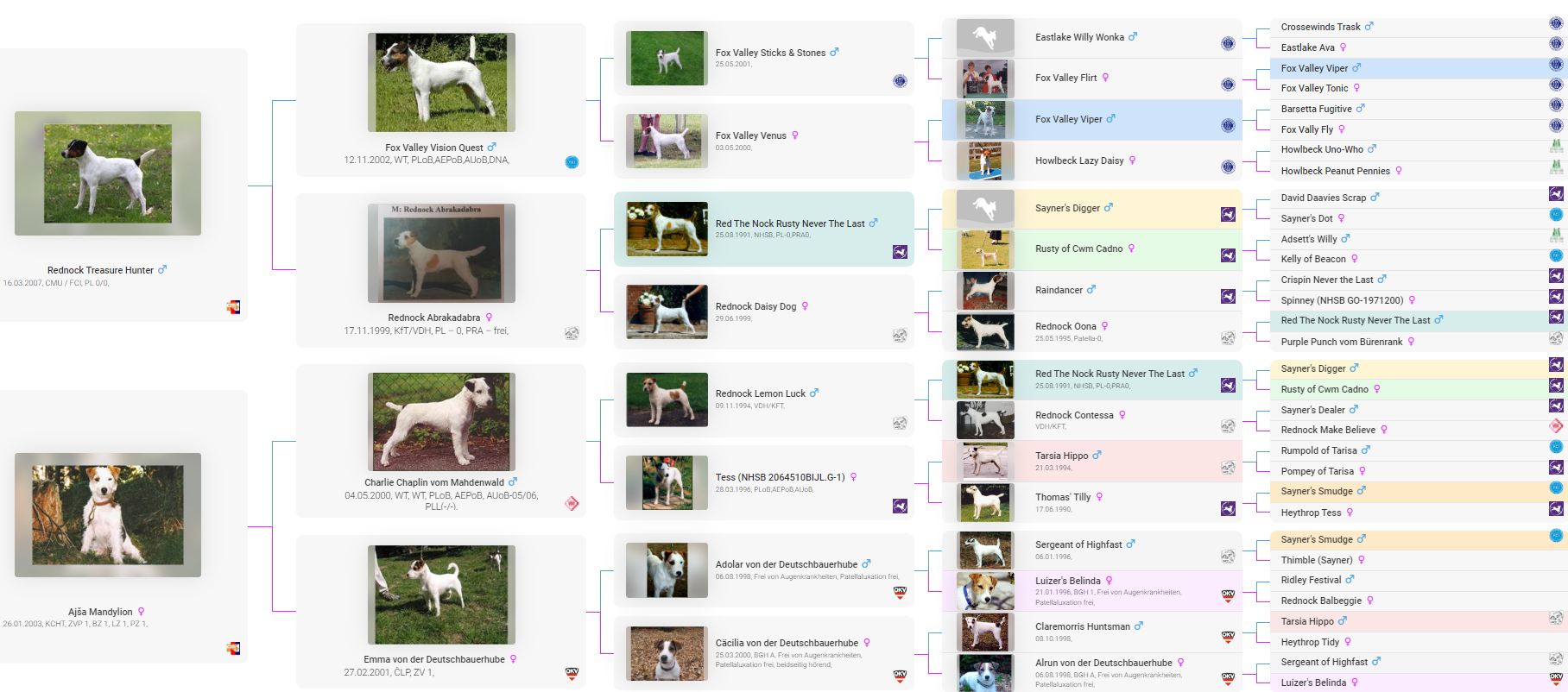Open Crossewinds Trask ancestor entry
Image resolution: width=1568 pixels, height=692 pixels.
(x=1319, y=27)
